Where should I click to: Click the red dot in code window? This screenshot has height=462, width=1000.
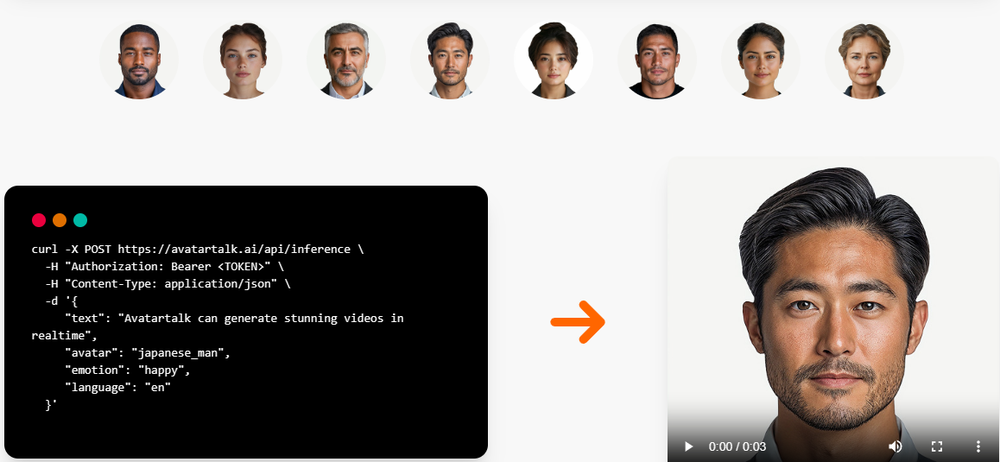[39, 220]
